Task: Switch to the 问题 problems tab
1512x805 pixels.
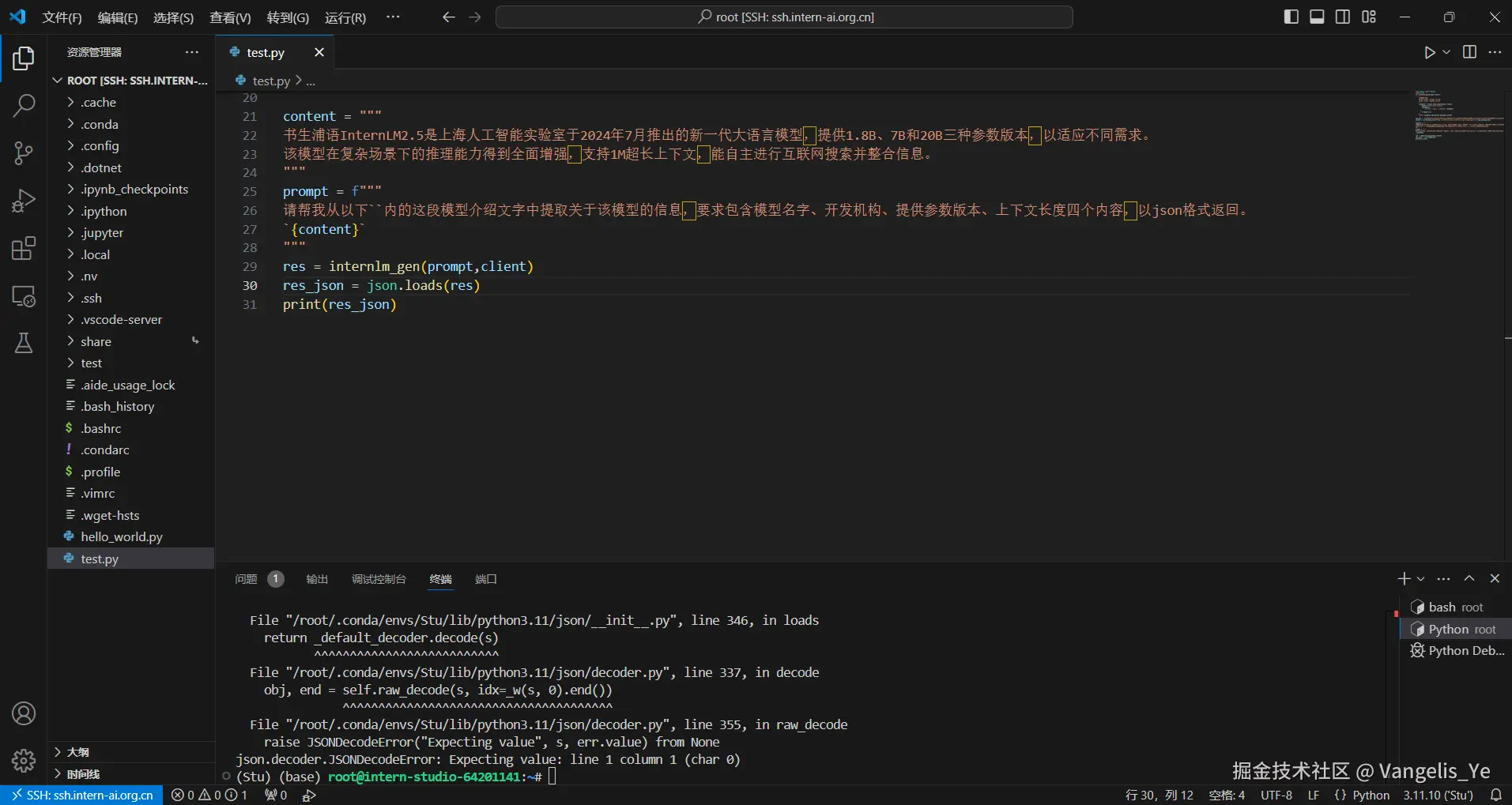Action: click(246, 579)
